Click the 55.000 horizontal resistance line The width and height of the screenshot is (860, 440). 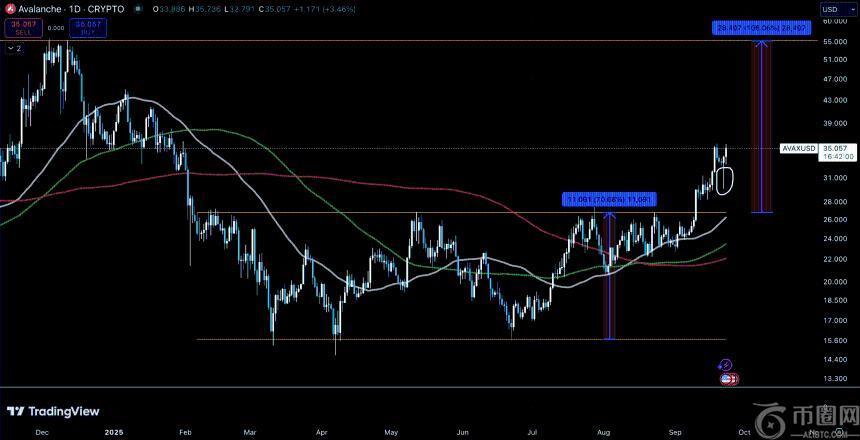tap(400, 41)
